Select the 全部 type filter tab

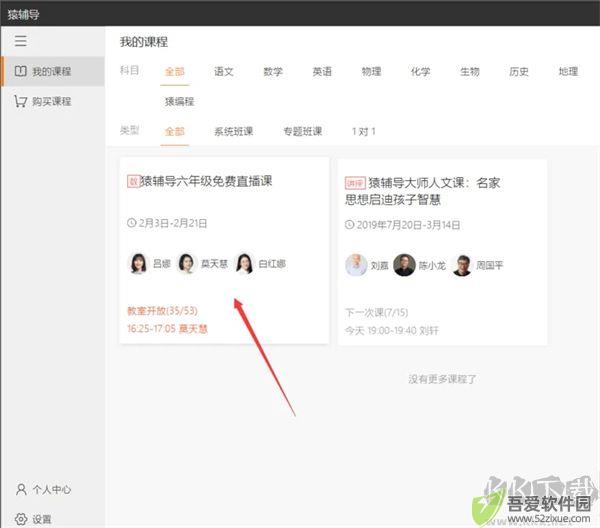(x=174, y=132)
